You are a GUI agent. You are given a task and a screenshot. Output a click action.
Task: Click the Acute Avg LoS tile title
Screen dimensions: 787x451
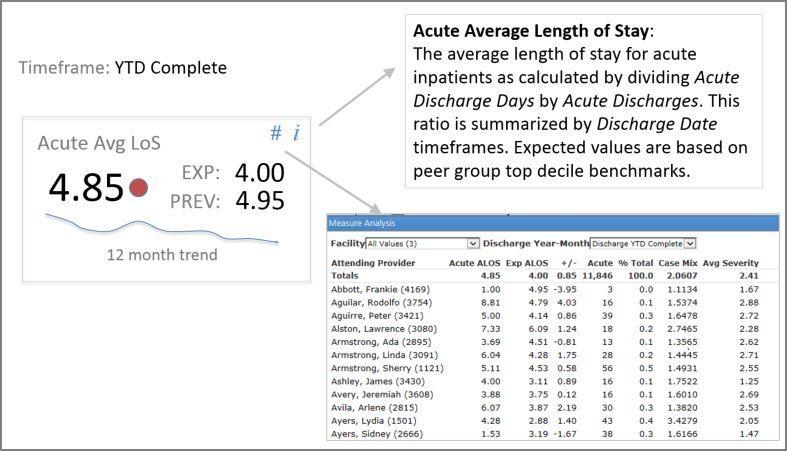[x=99, y=143]
